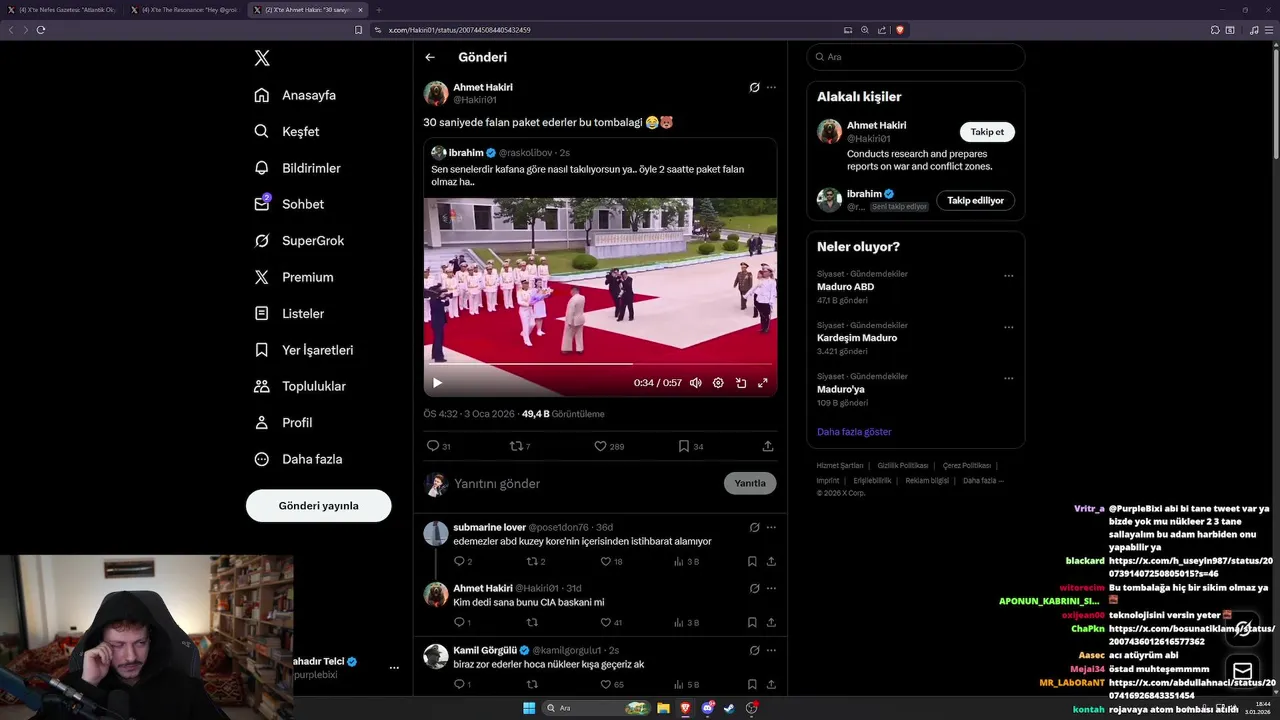This screenshot has width=1280, height=720.
Task: Mute the video with the volume icon
Action: click(695, 383)
